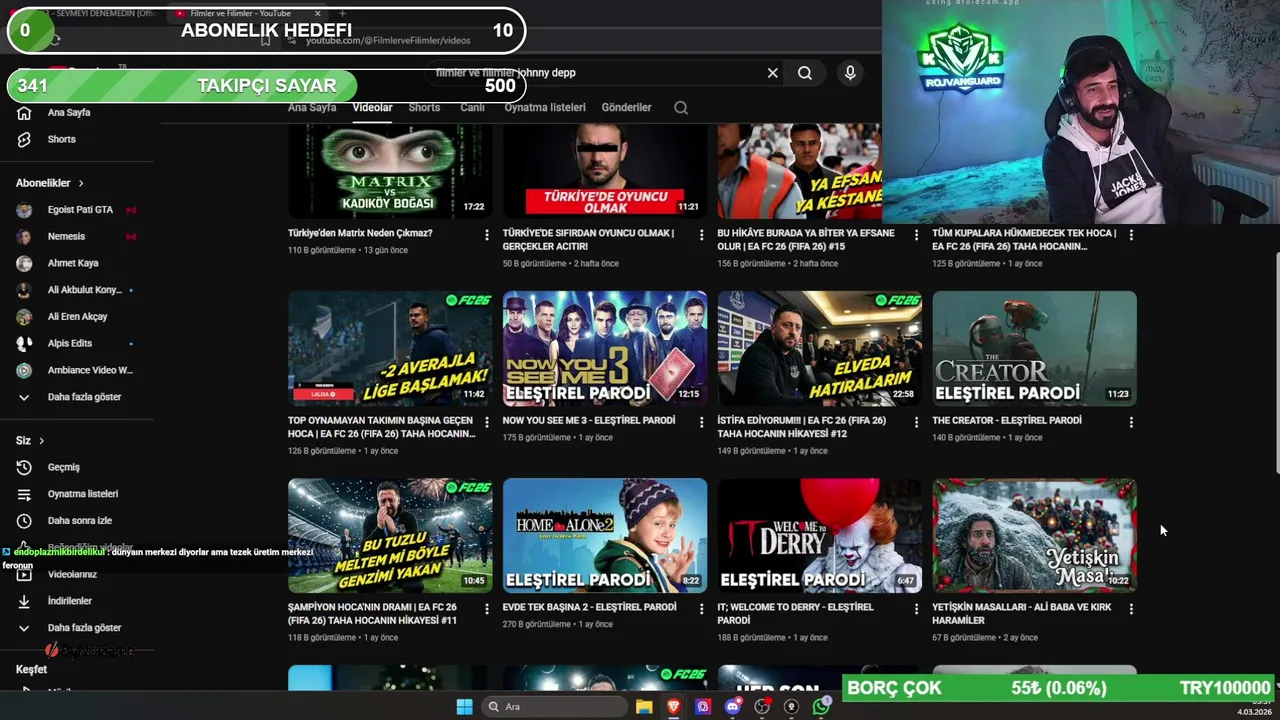Open options menu for Now You See Me 3
Screen dimensions: 1280x720
(702, 422)
